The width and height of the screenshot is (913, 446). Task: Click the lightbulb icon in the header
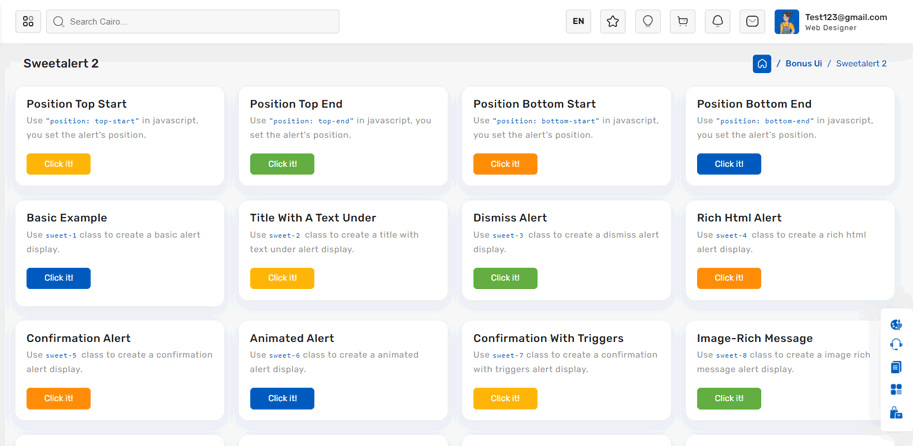pos(647,22)
